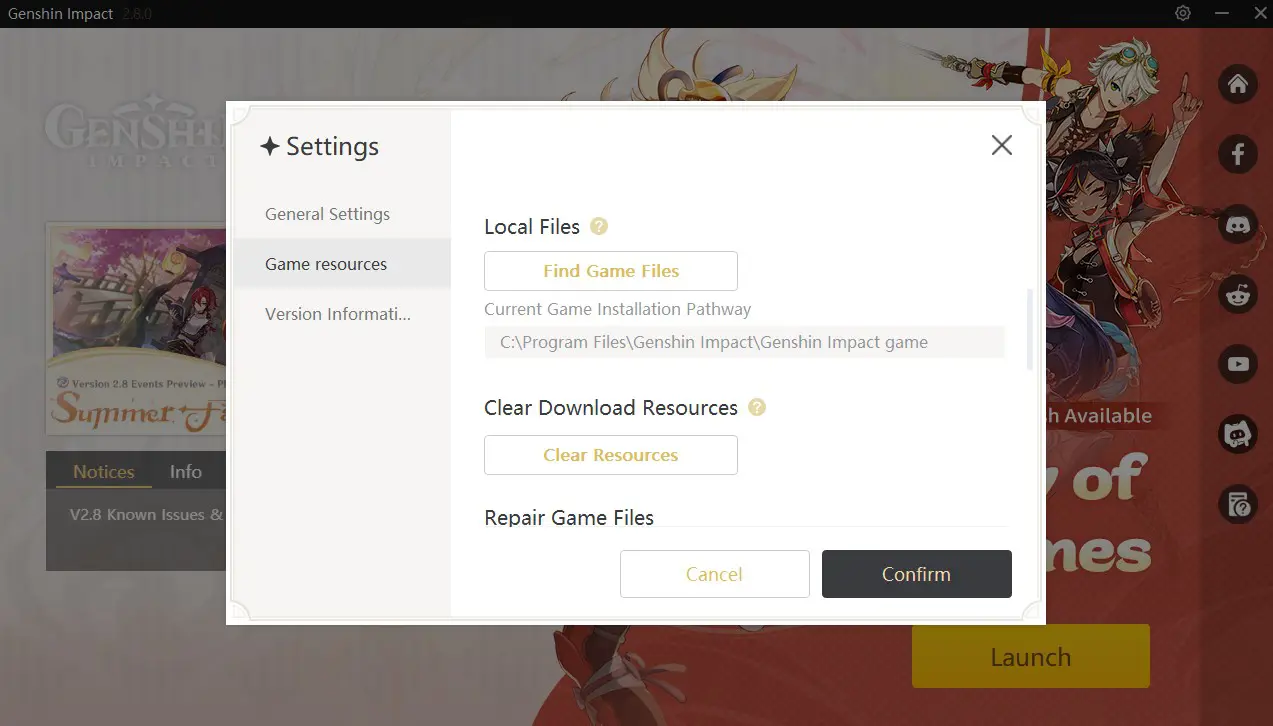Open the help and feedback document icon
1273x726 pixels.
tap(1238, 504)
